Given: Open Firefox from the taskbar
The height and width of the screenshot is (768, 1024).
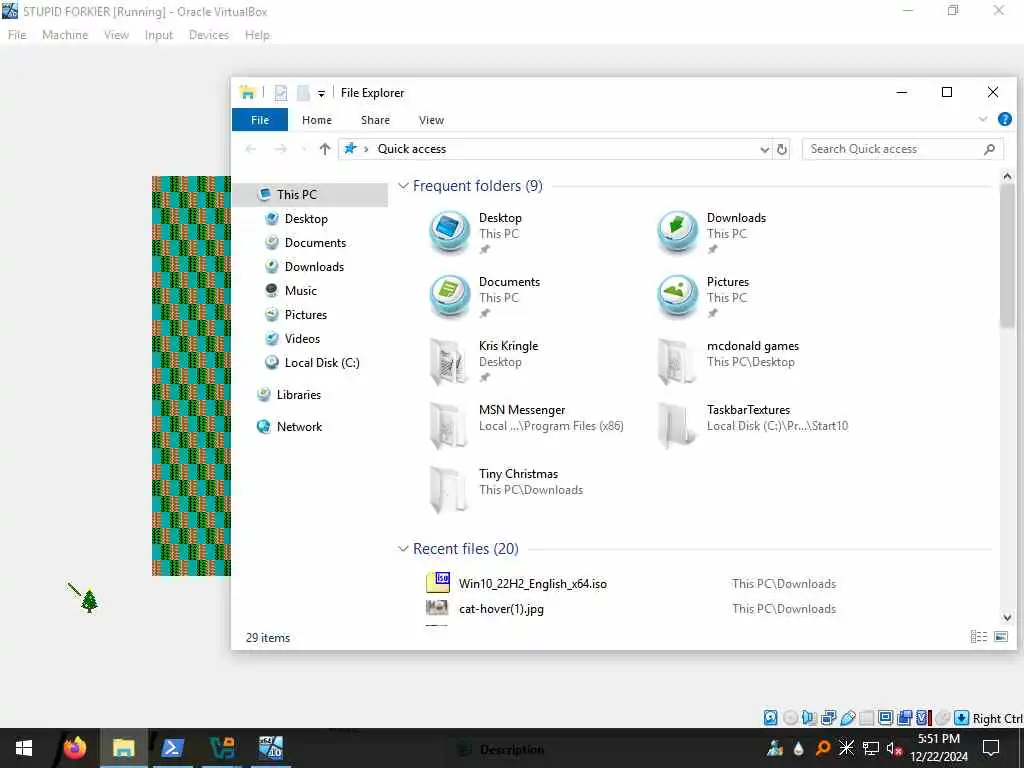Looking at the screenshot, I should pos(74,748).
